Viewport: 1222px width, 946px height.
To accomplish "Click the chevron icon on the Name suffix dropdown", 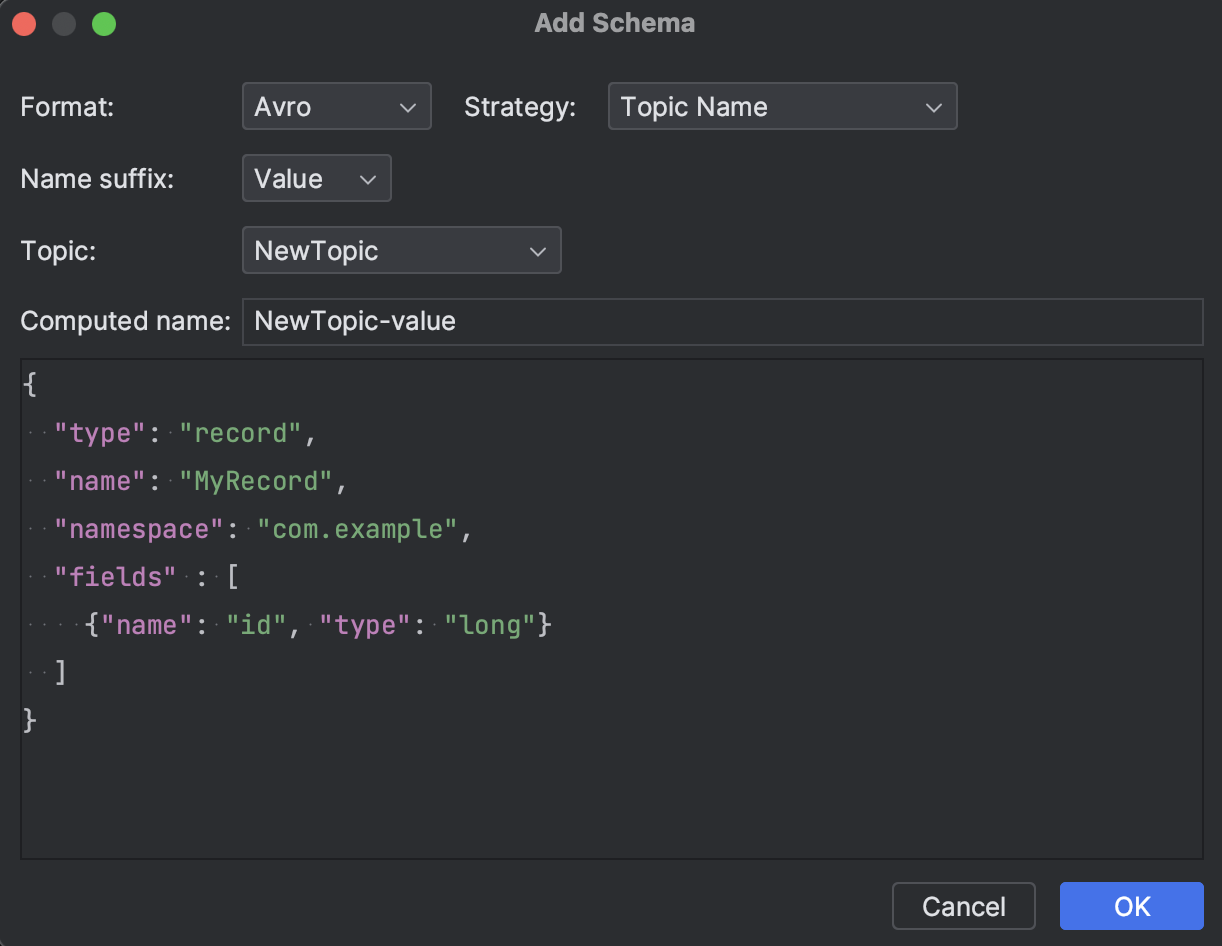I will tap(366, 178).
